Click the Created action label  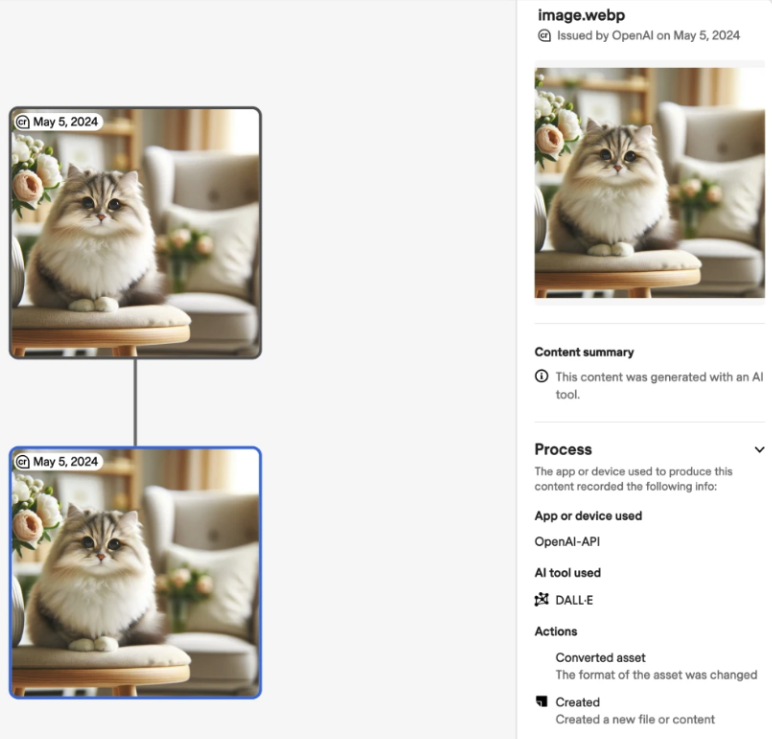click(578, 702)
